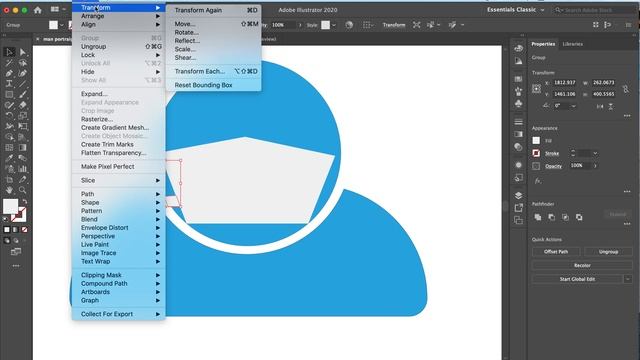The image size is (640, 360).
Task: Open the Style swatch dropdown
Action: pyautogui.click(x=334, y=25)
